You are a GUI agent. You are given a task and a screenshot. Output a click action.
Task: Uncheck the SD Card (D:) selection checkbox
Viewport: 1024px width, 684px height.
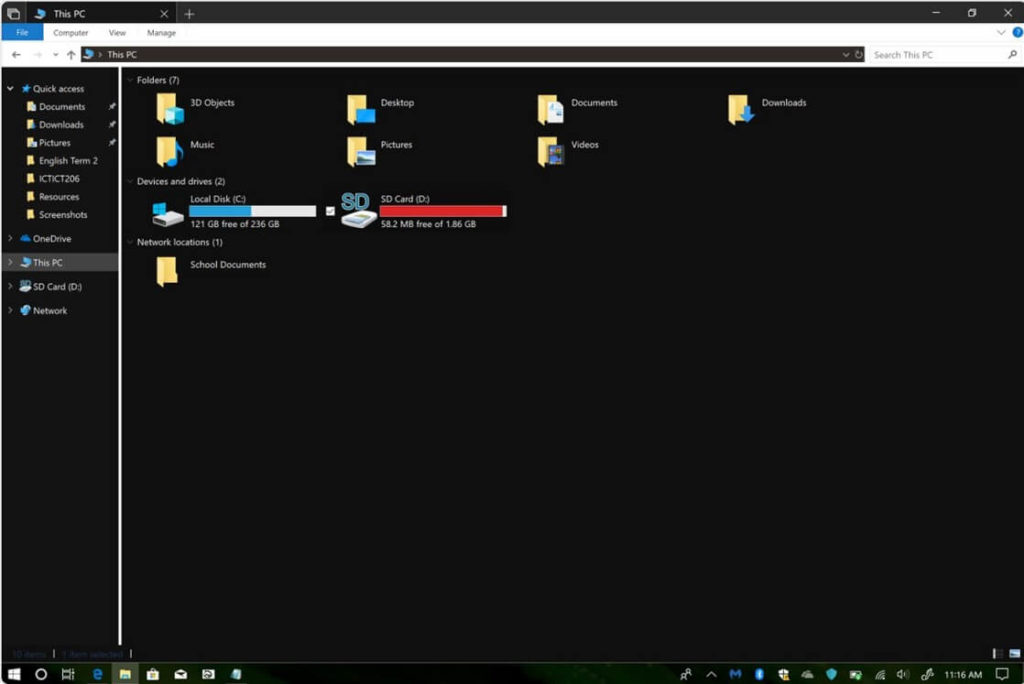(329, 211)
